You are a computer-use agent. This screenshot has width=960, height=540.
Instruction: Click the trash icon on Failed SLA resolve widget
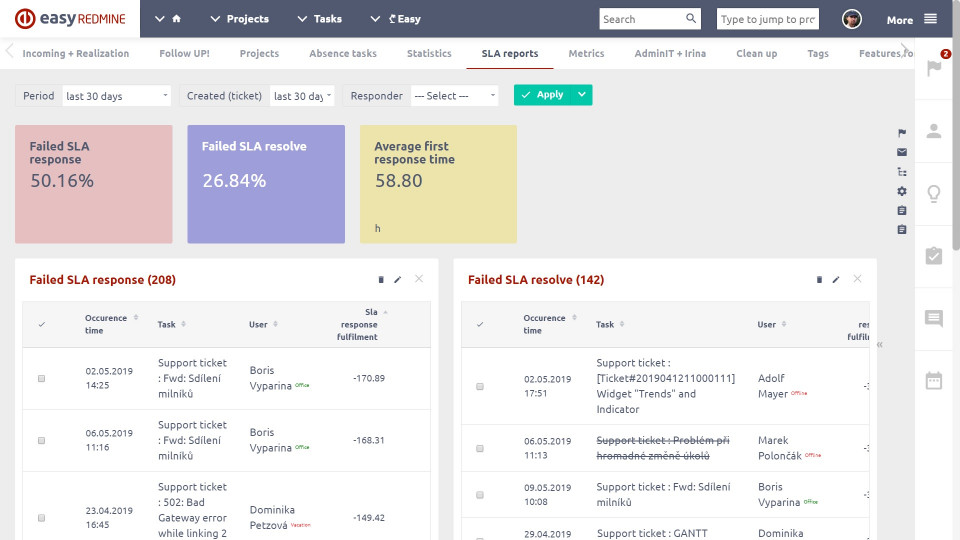click(x=819, y=280)
